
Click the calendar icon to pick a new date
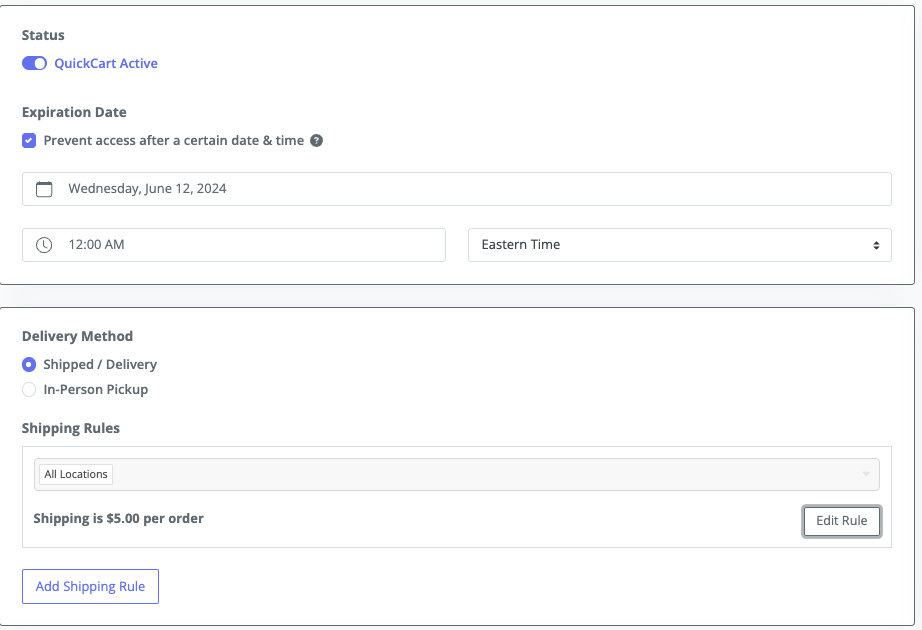point(44,188)
